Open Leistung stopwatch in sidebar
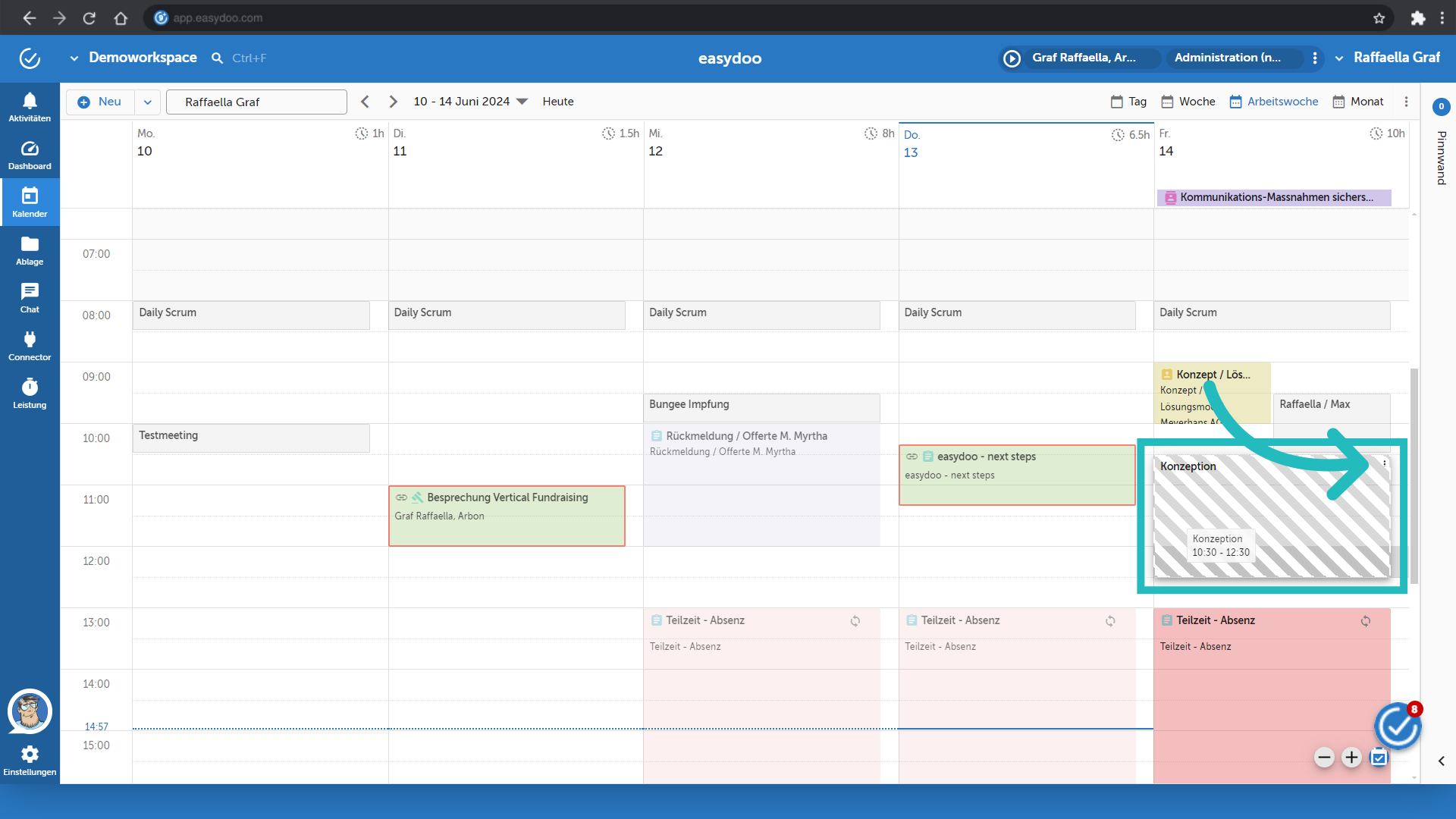The image size is (1456, 819). [30, 394]
